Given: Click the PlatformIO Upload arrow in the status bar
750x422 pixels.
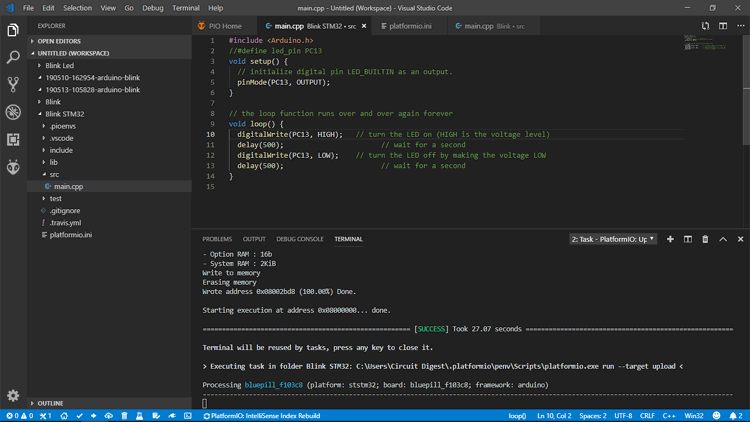Looking at the screenshot, I should coord(94,416).
